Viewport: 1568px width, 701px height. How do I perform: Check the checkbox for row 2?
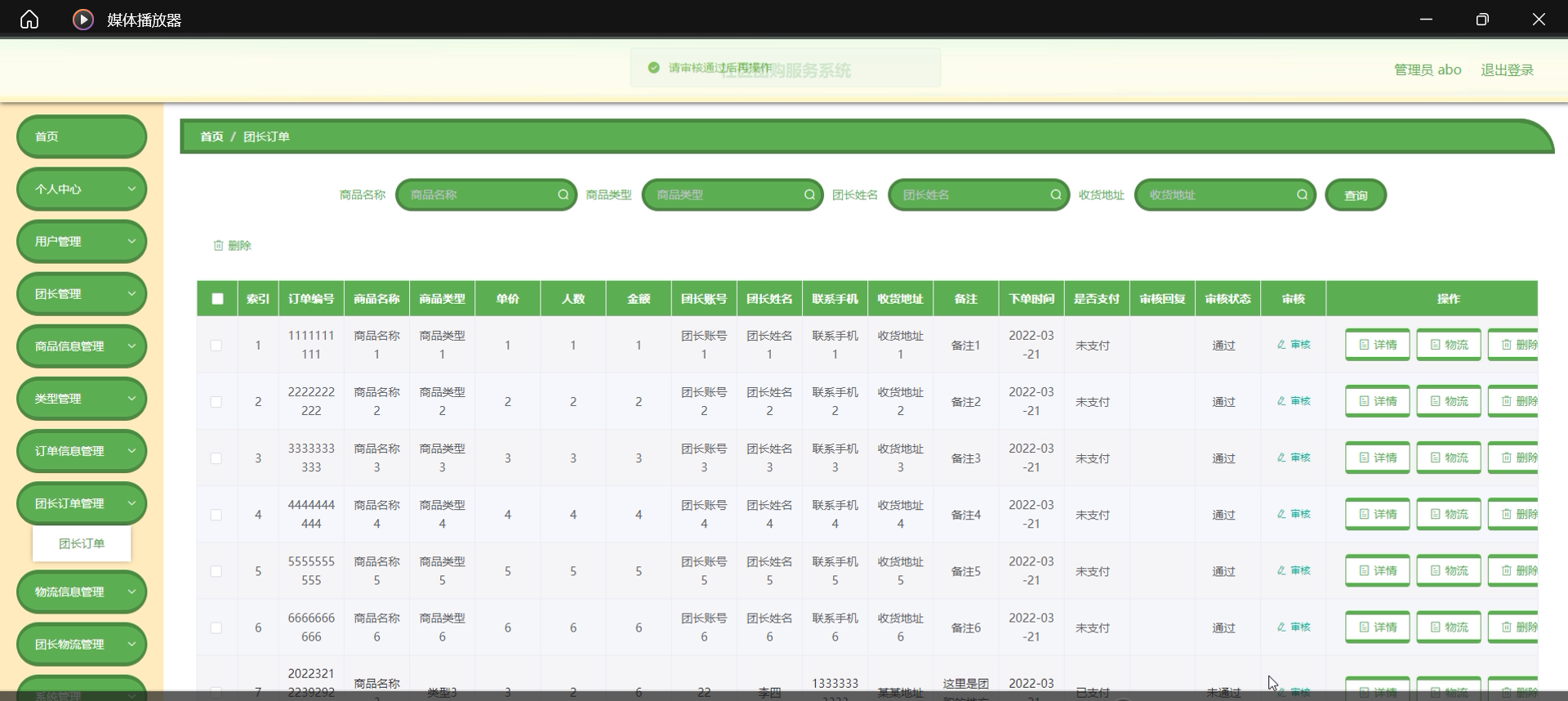(x=216, y=402)
